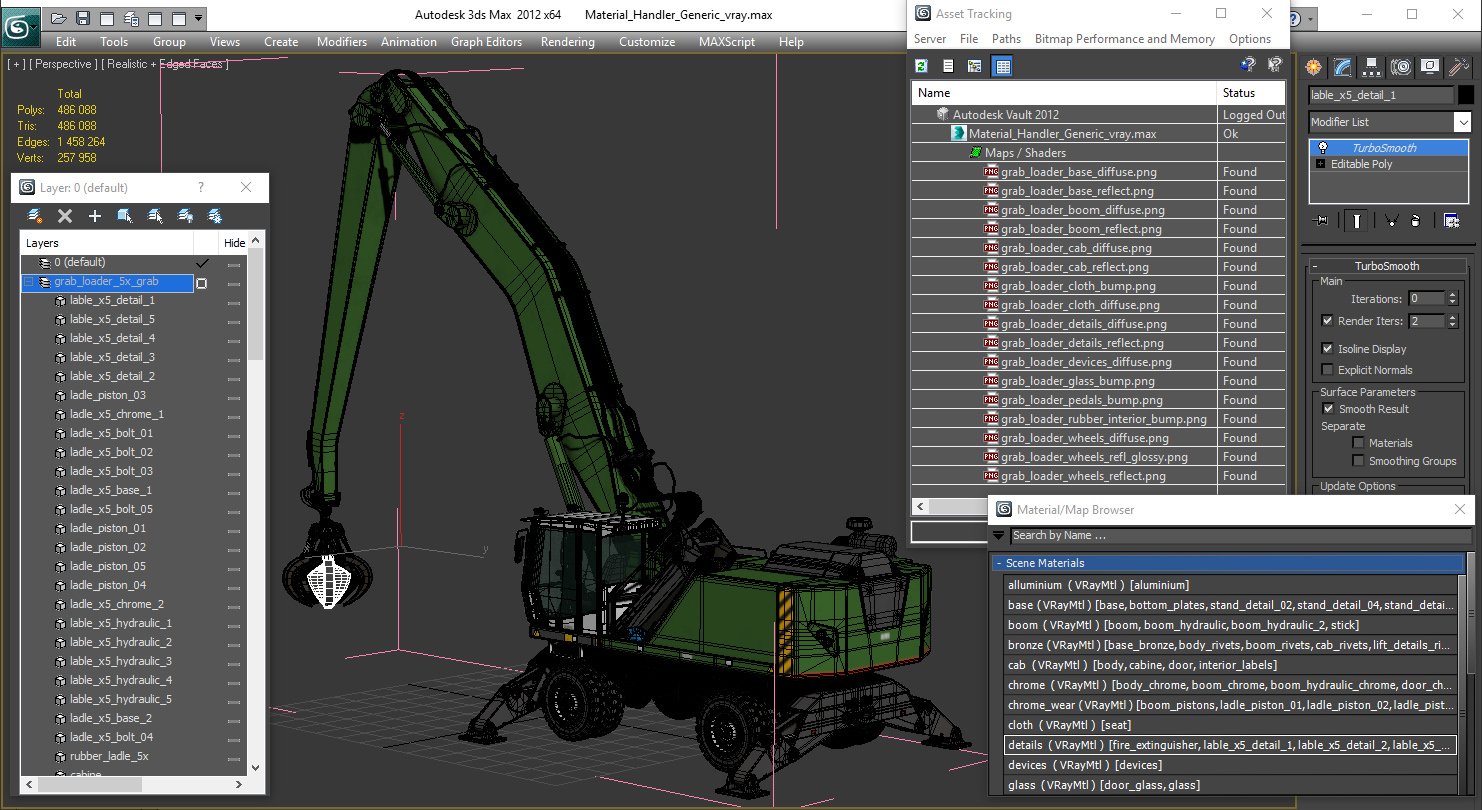Click Remove Modifier trash icon below stack
This screenshot has height=810, width=1482.
1416,221
